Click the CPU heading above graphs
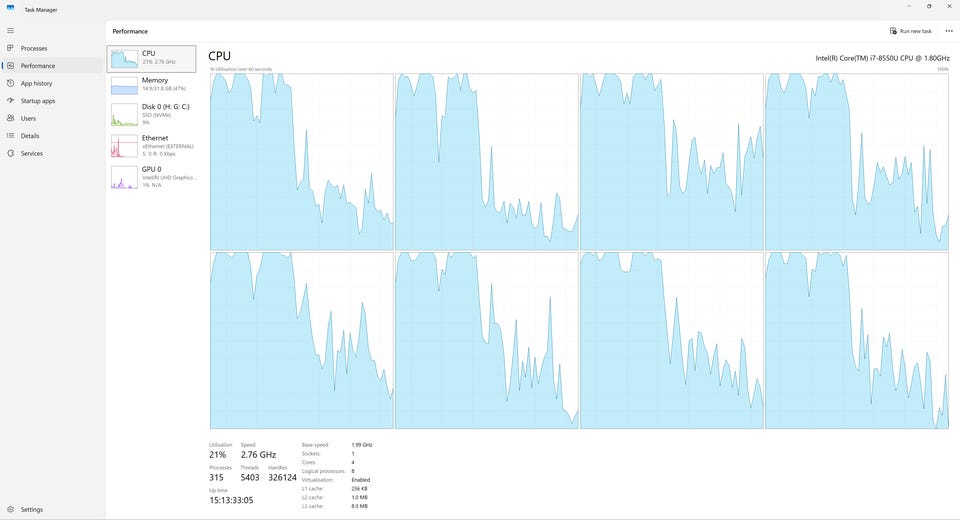This screenshot has width=960, height=520. click(x=219, y=56)
